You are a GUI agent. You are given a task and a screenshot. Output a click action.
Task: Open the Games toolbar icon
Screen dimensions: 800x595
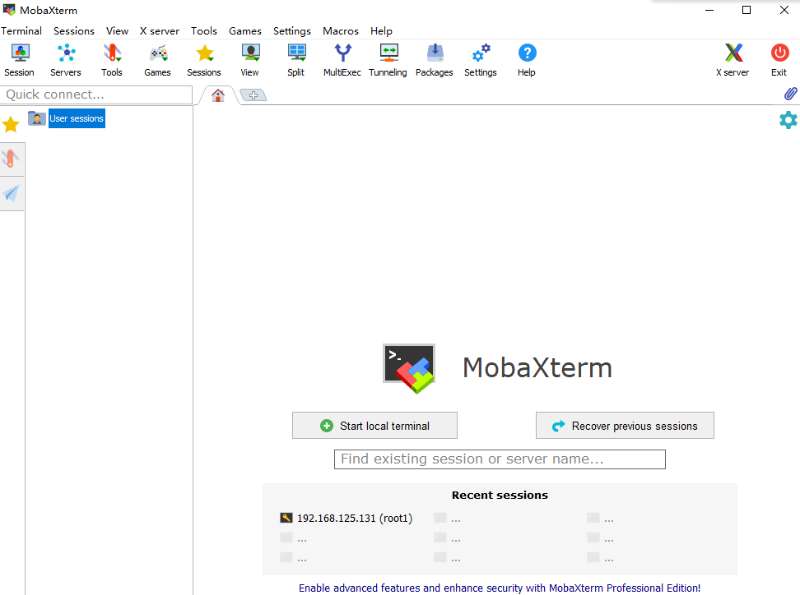158,60
